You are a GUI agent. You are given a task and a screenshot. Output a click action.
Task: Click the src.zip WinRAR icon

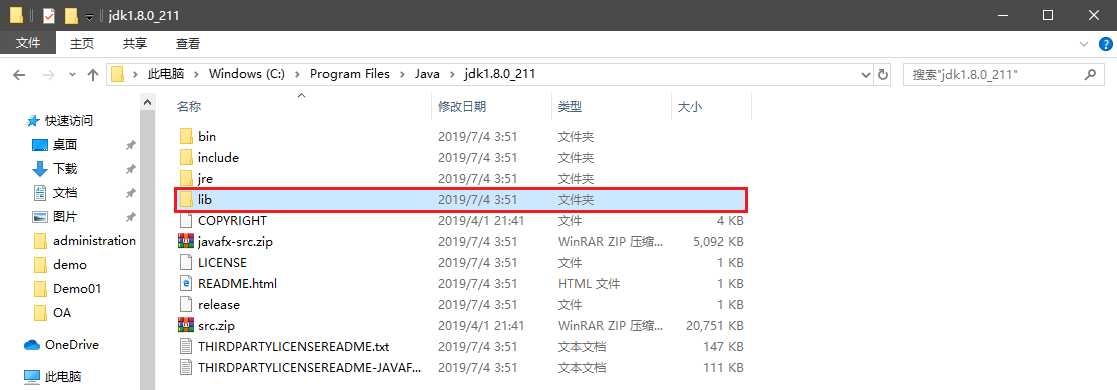pyautogui.click(x=186, y=325)
